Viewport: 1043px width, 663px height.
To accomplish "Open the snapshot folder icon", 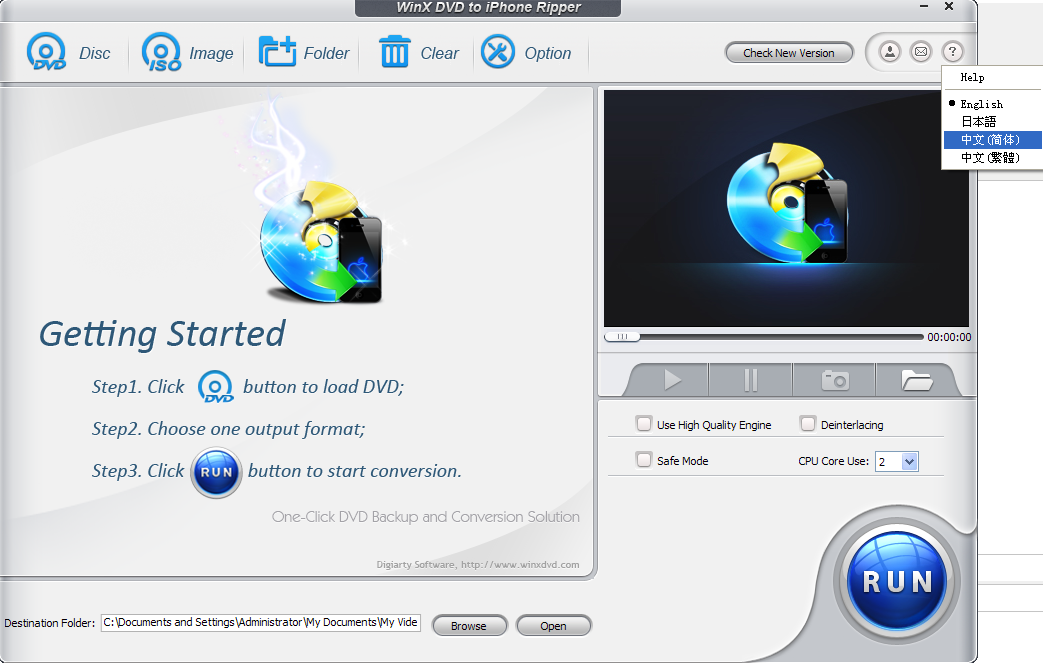I will click(917, 380).
